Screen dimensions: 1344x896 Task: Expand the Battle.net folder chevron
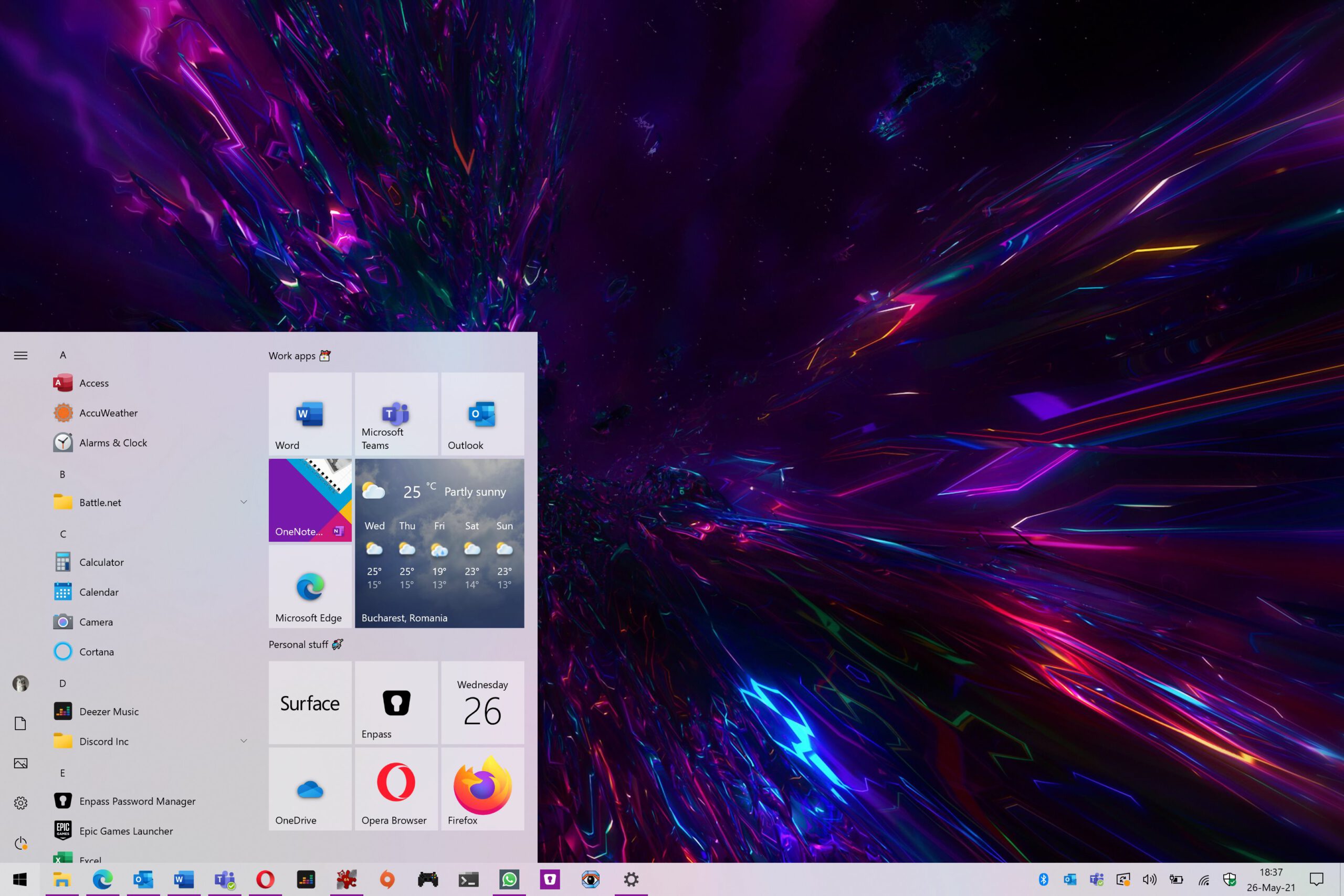coord(244,502)
